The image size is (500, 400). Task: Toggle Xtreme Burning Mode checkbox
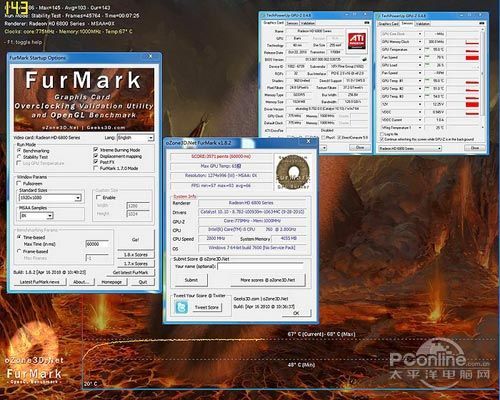[x=96, y=150]
